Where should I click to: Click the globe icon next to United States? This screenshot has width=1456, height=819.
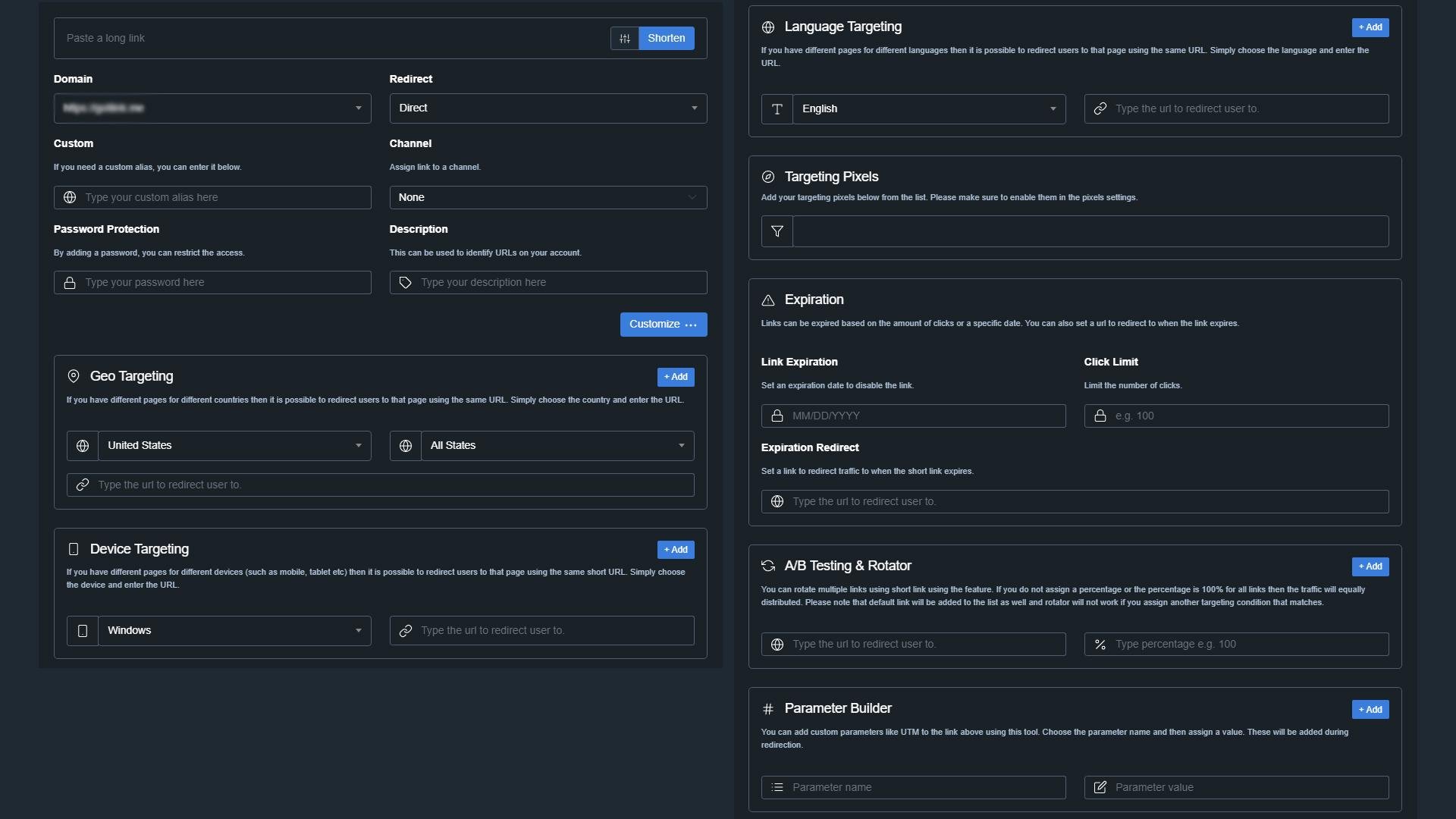[x=83, y=446]
